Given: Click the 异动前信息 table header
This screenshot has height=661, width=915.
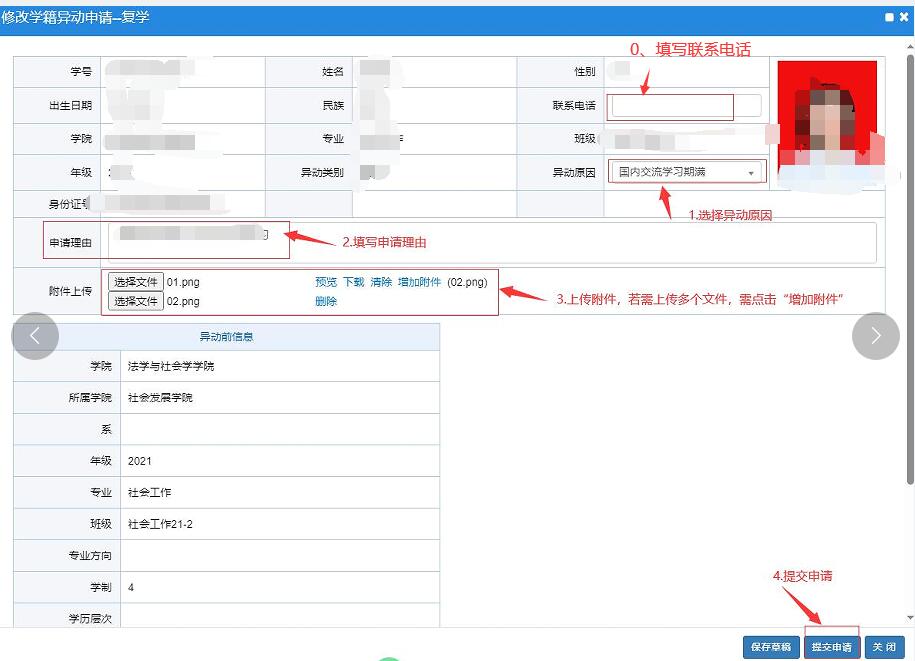Looking at the screenshot, I should tap(226, 337).
